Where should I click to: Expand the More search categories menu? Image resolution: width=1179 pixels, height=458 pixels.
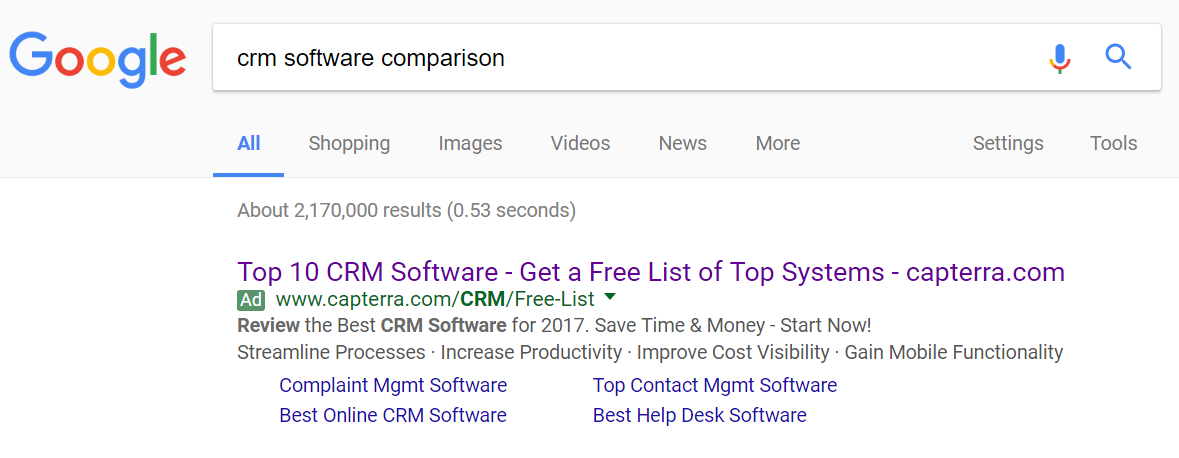[777, 143]
